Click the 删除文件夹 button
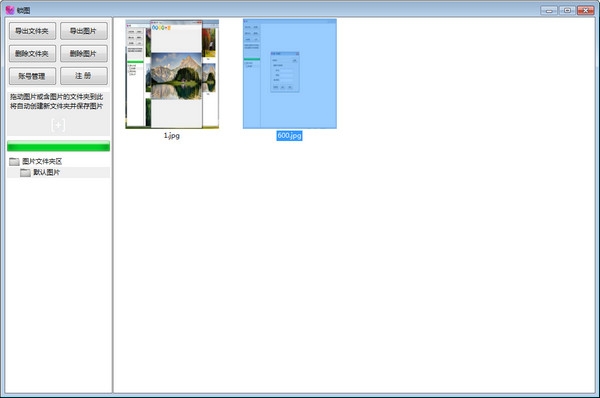Screen dimensions: 600x398 (x=33, y=54)
